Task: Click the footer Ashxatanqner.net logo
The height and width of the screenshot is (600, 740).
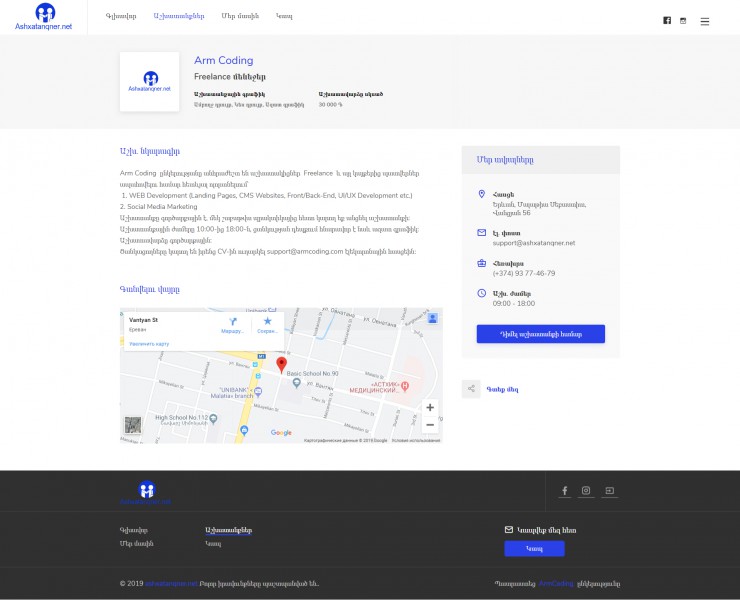Action: [146, 492]
